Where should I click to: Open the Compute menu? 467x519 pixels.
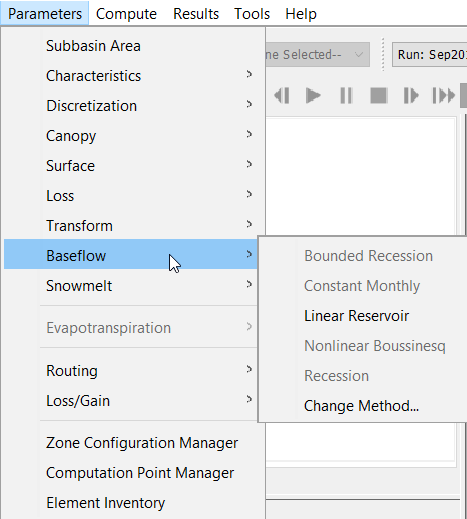click(x=126, y=14)
